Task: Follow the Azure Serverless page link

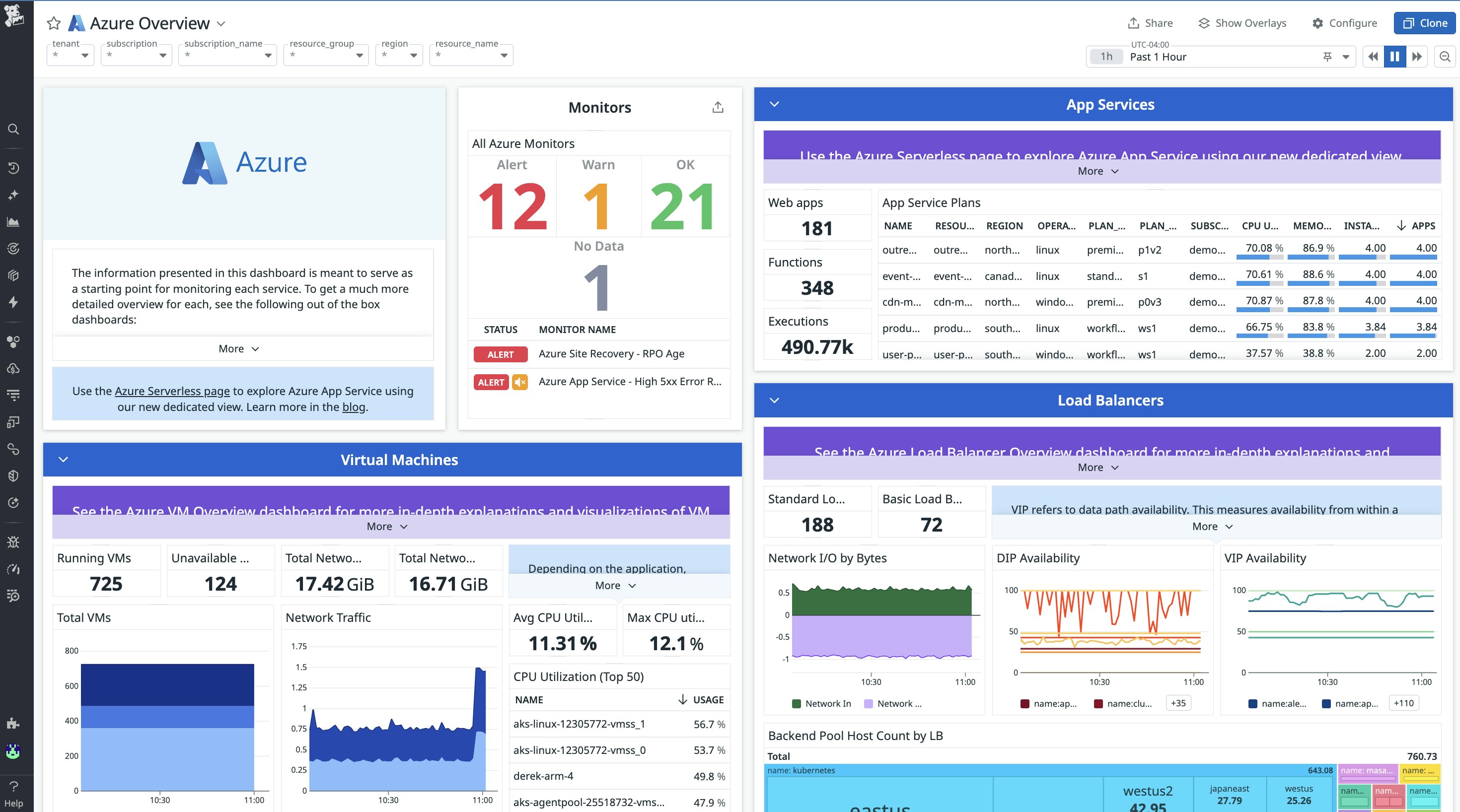Action: [172, 391]
